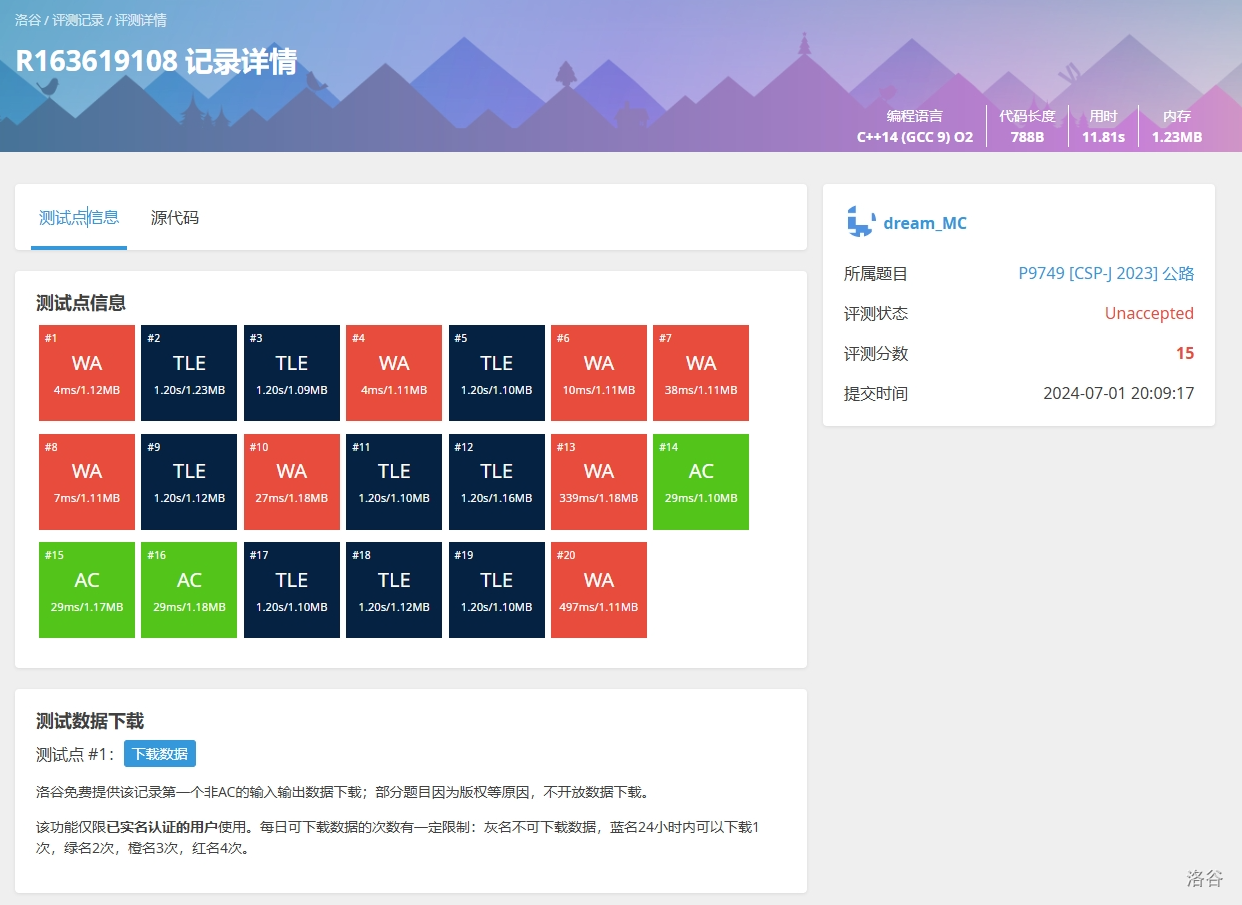Screen dimensions: 1242x905
Task: Click the dream_MC username link
Action: [925, 223]
